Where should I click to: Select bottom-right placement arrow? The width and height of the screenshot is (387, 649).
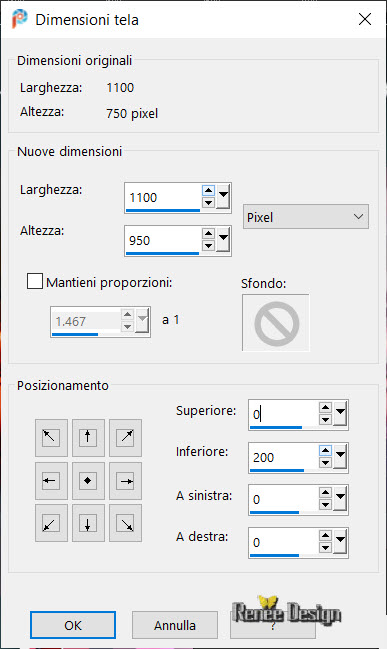click(125, 523)
